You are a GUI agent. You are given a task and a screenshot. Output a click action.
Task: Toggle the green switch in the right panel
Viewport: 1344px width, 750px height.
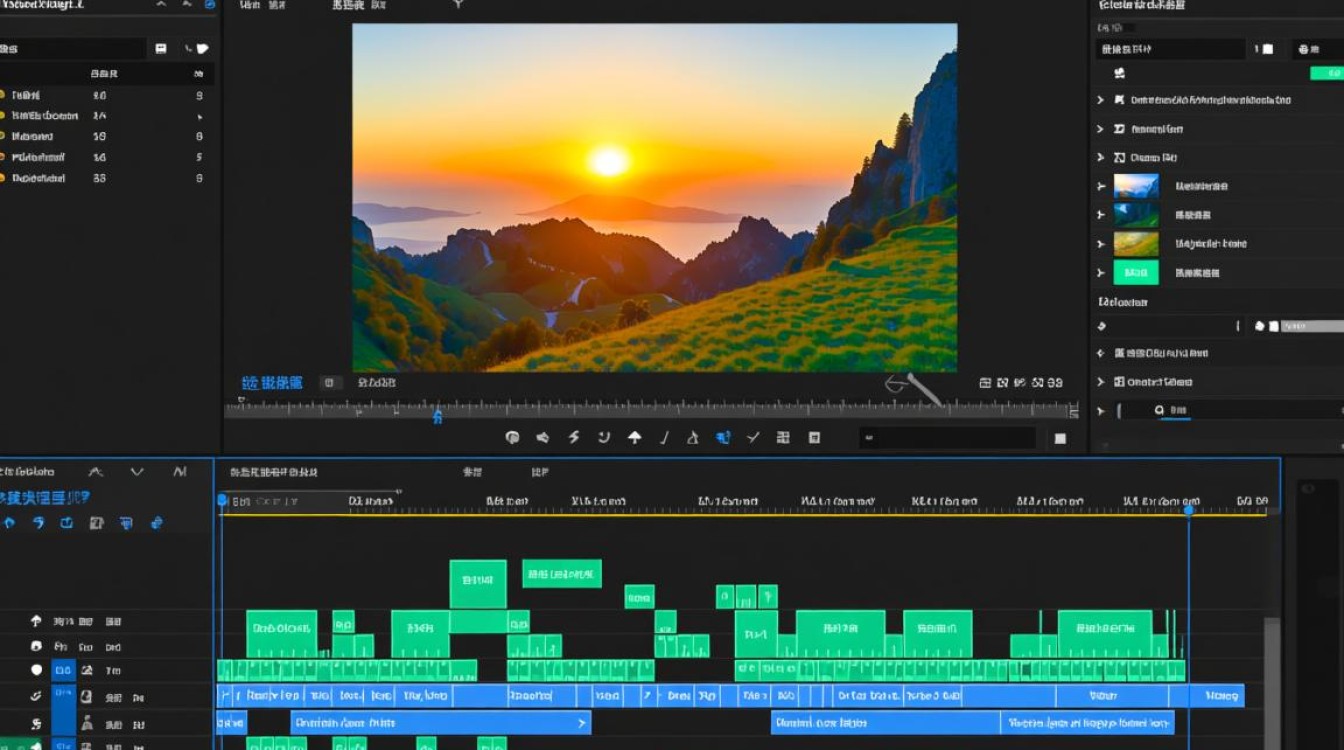tap(1327, 73)
